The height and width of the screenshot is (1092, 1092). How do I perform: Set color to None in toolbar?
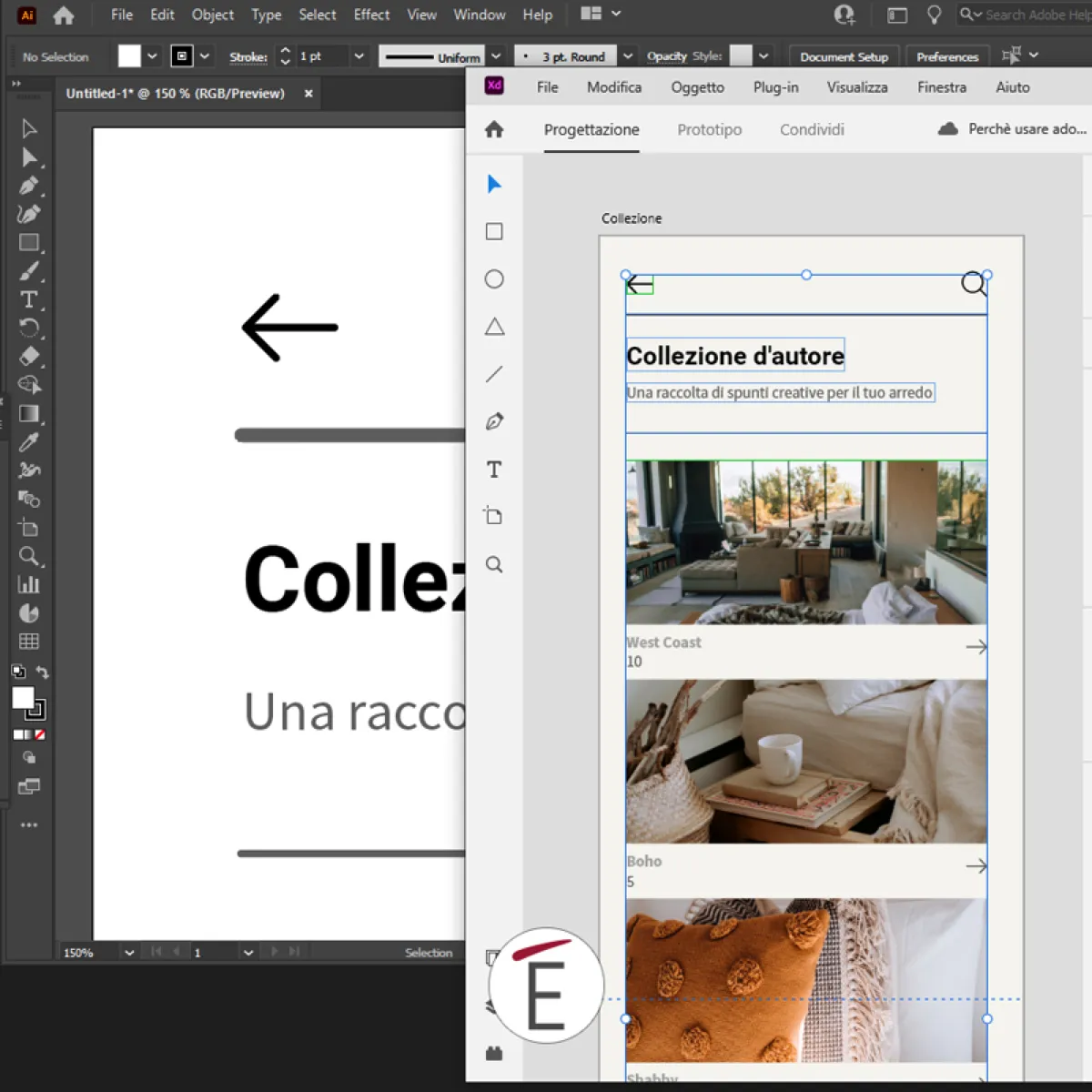coord(40,734)
